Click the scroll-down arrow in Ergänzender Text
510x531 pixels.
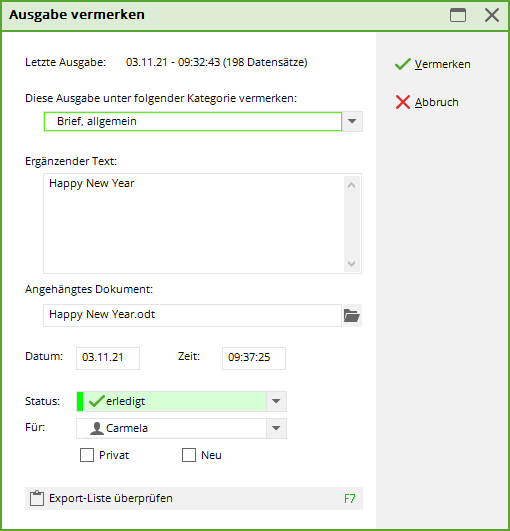coord(352,264)
